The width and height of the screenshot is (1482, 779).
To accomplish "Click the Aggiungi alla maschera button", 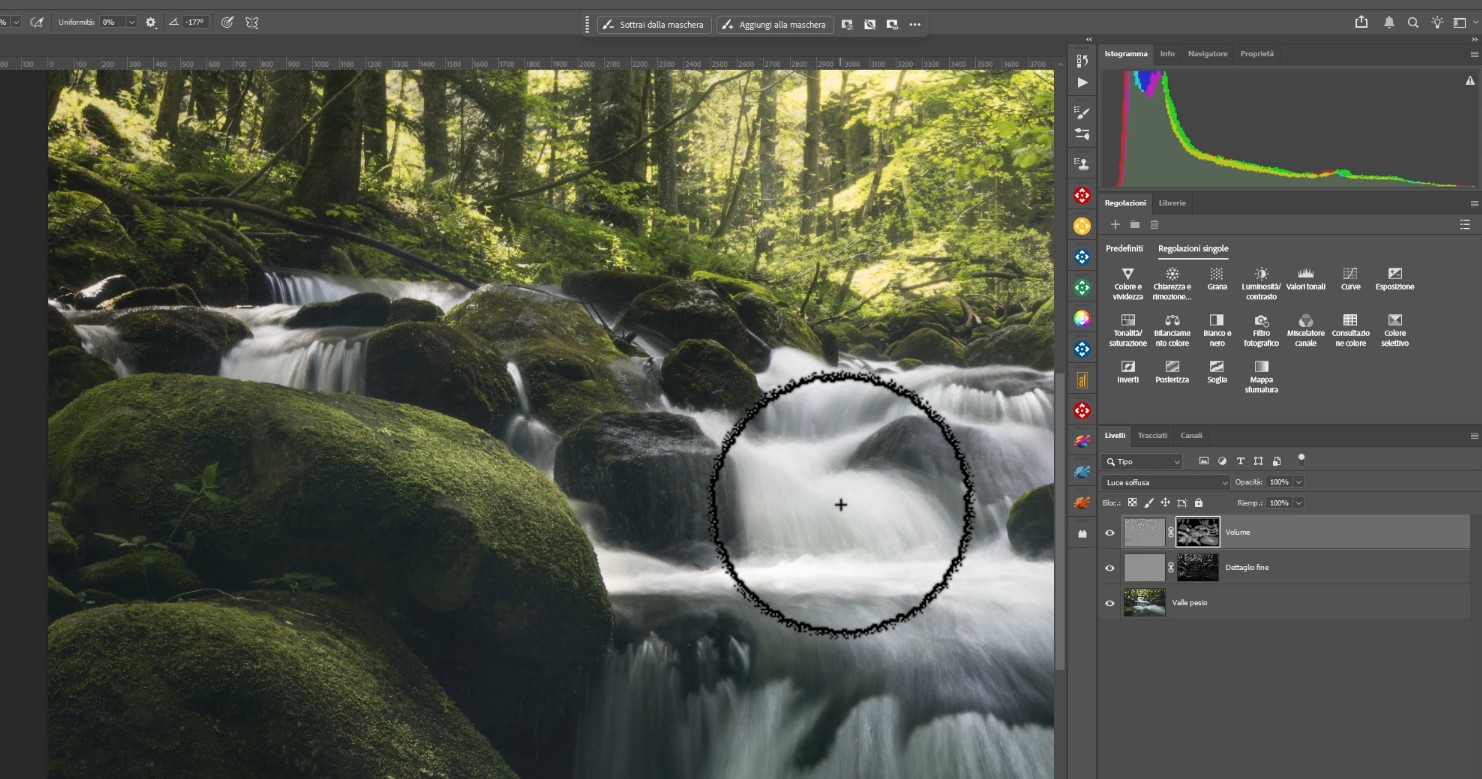I will click(773, 24).
